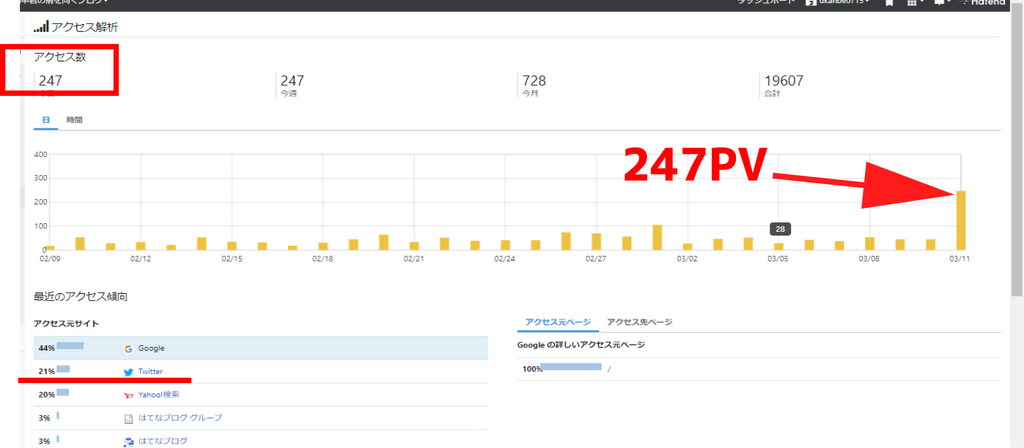Open the はてなブログ source link

pos(163,441)
